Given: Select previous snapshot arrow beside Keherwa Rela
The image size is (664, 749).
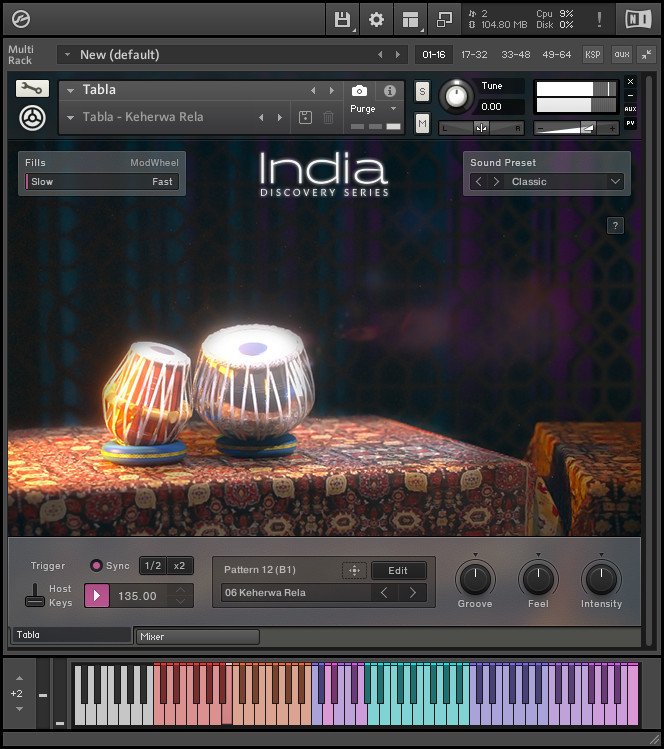Looking at the screenshot, I should (x=261, y=117).
